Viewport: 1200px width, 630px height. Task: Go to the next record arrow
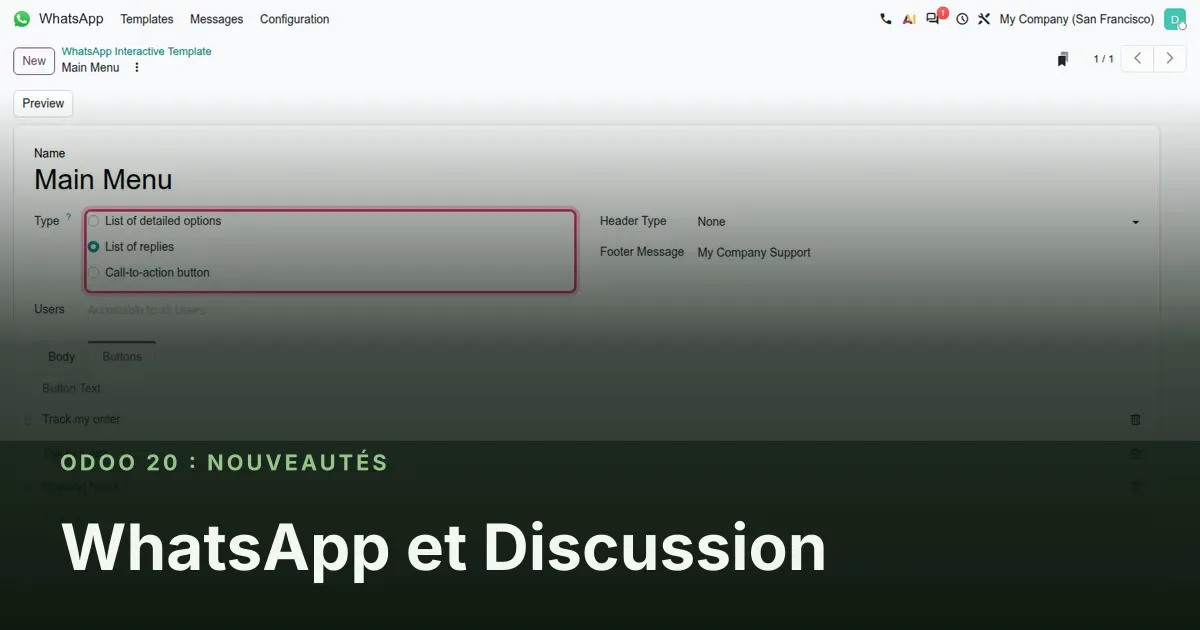click(x=1170, y=59)
